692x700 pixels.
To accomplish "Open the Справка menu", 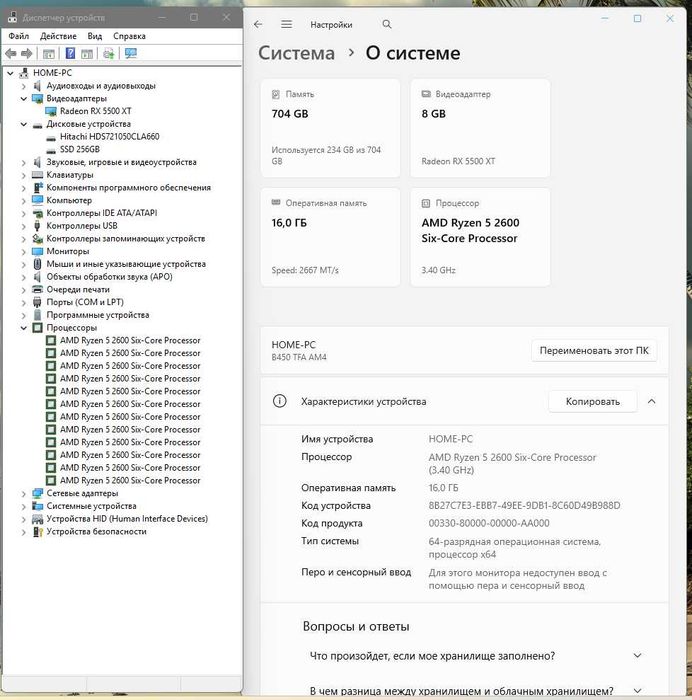I will tap(129, 36).
